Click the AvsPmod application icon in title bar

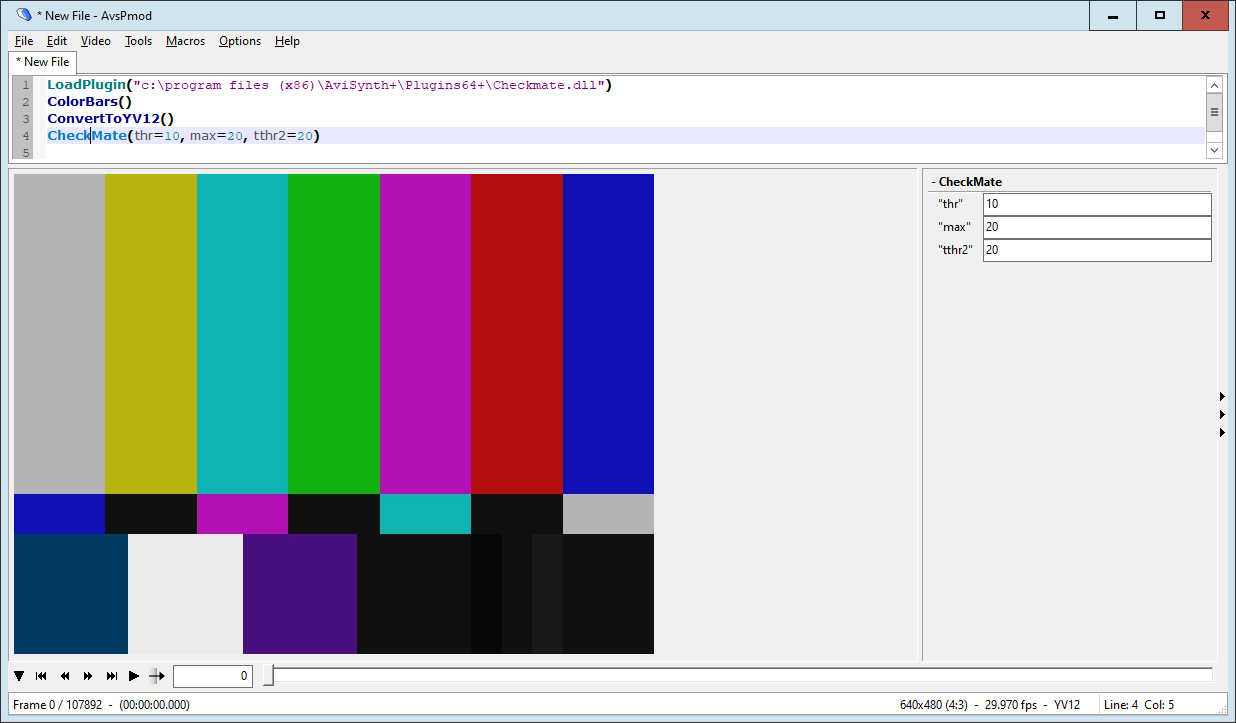point(24,15)
